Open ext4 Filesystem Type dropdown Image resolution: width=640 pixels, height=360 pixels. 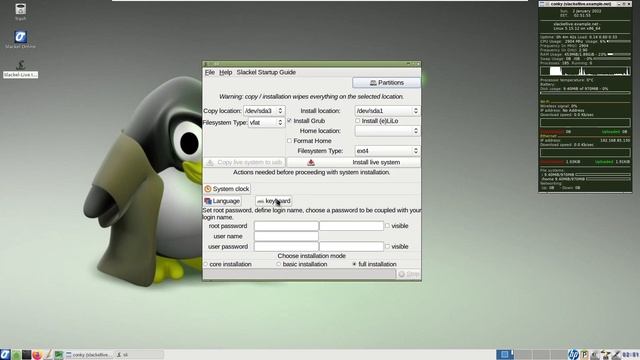coord(387,151)
